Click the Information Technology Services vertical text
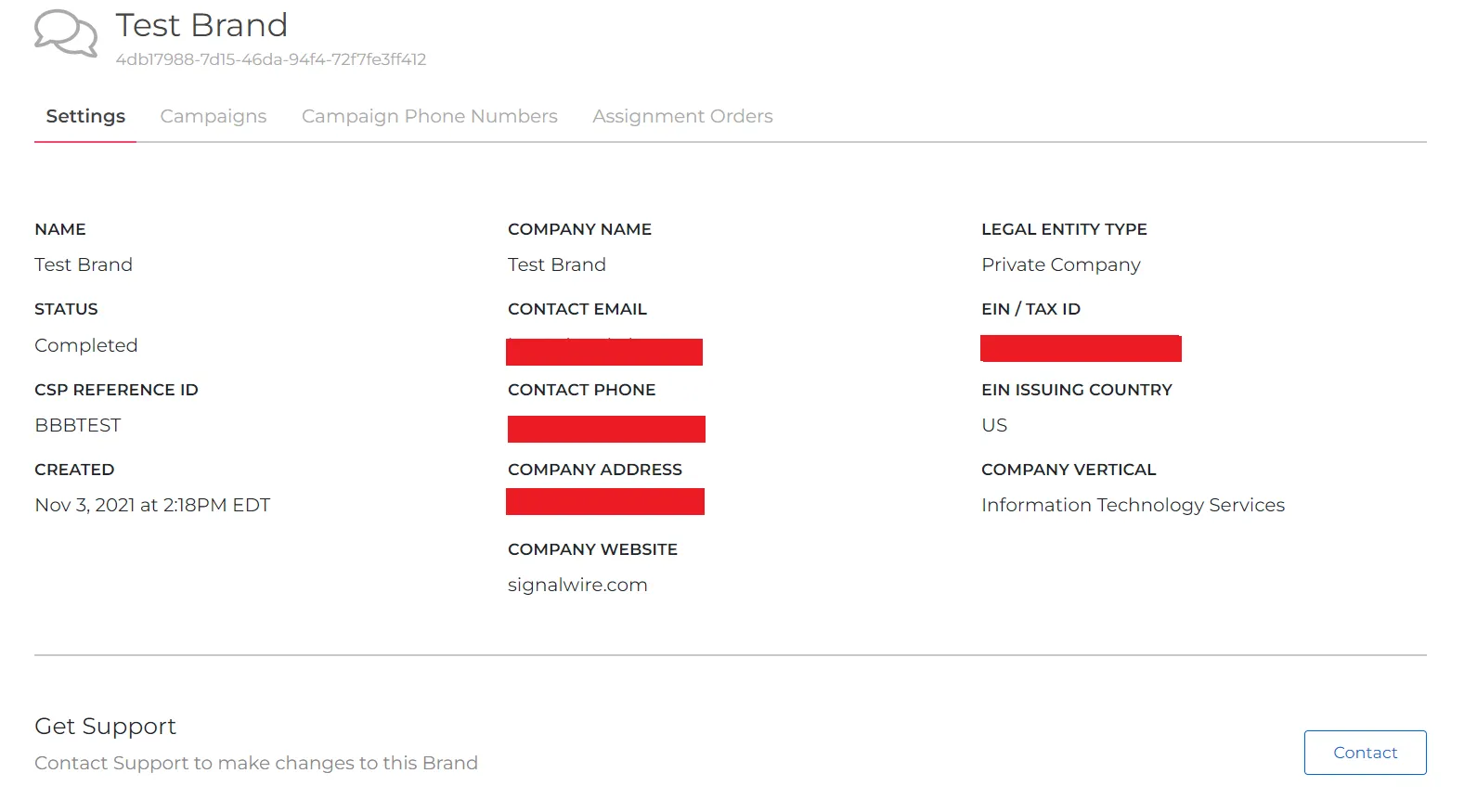 click(1133, 505)
